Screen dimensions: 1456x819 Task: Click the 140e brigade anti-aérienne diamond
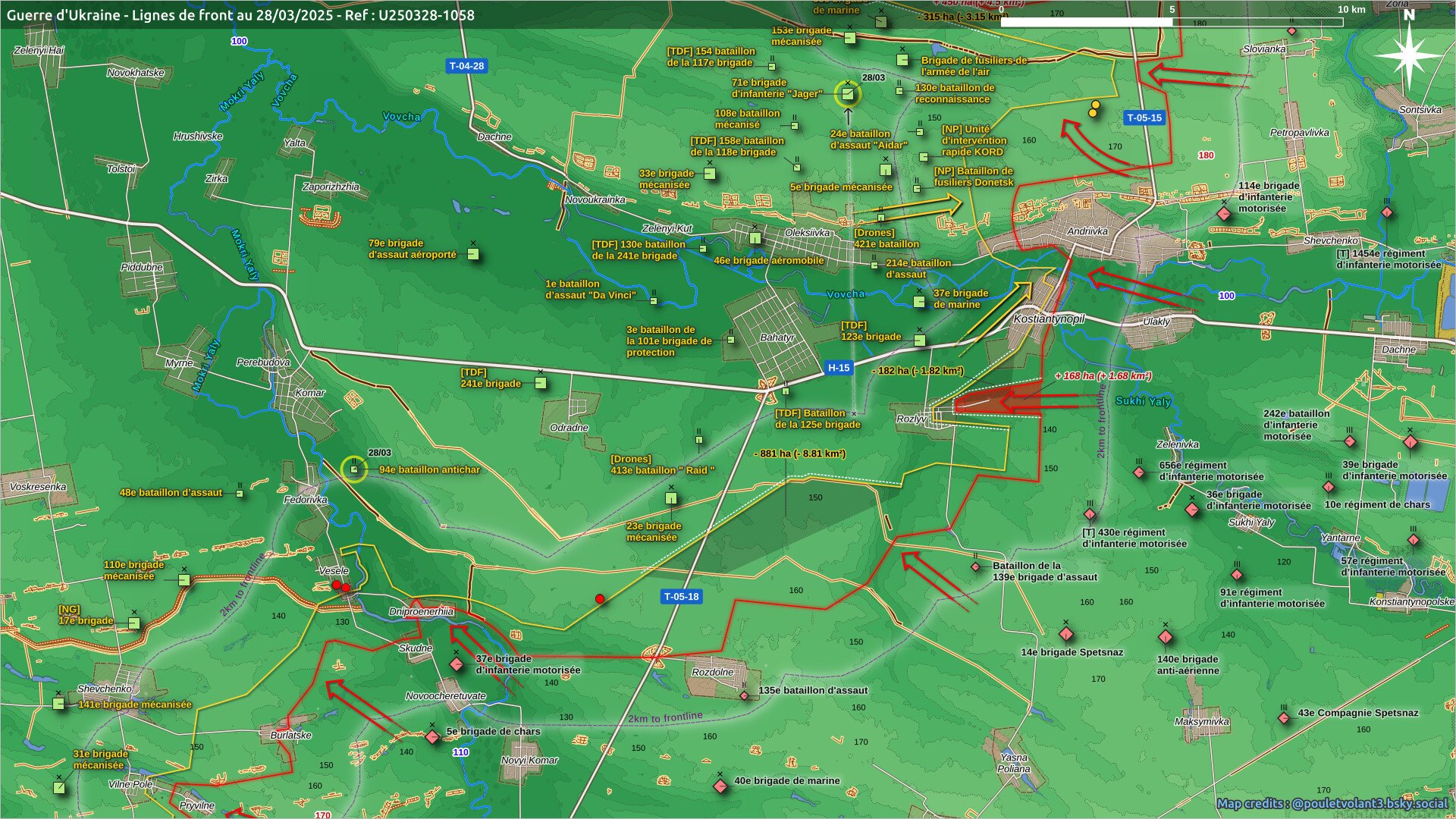[x=1166, y=637]
